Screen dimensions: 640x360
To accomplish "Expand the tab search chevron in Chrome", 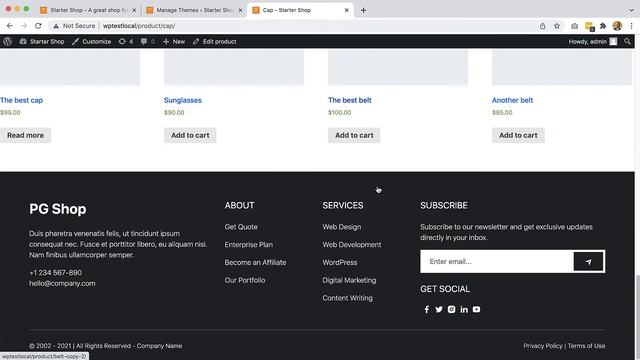I will pos(631,10).
